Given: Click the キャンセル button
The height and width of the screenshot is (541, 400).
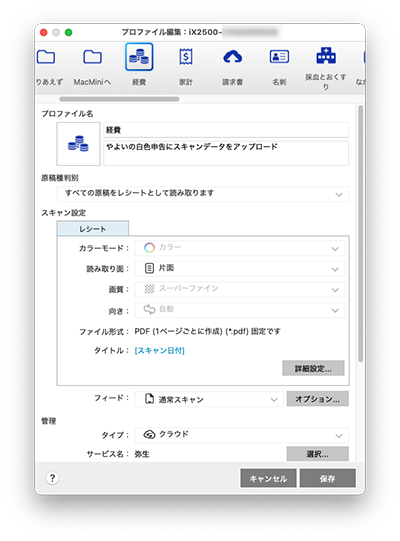Looking at the screenshot, I should click(x=268, y=478).
